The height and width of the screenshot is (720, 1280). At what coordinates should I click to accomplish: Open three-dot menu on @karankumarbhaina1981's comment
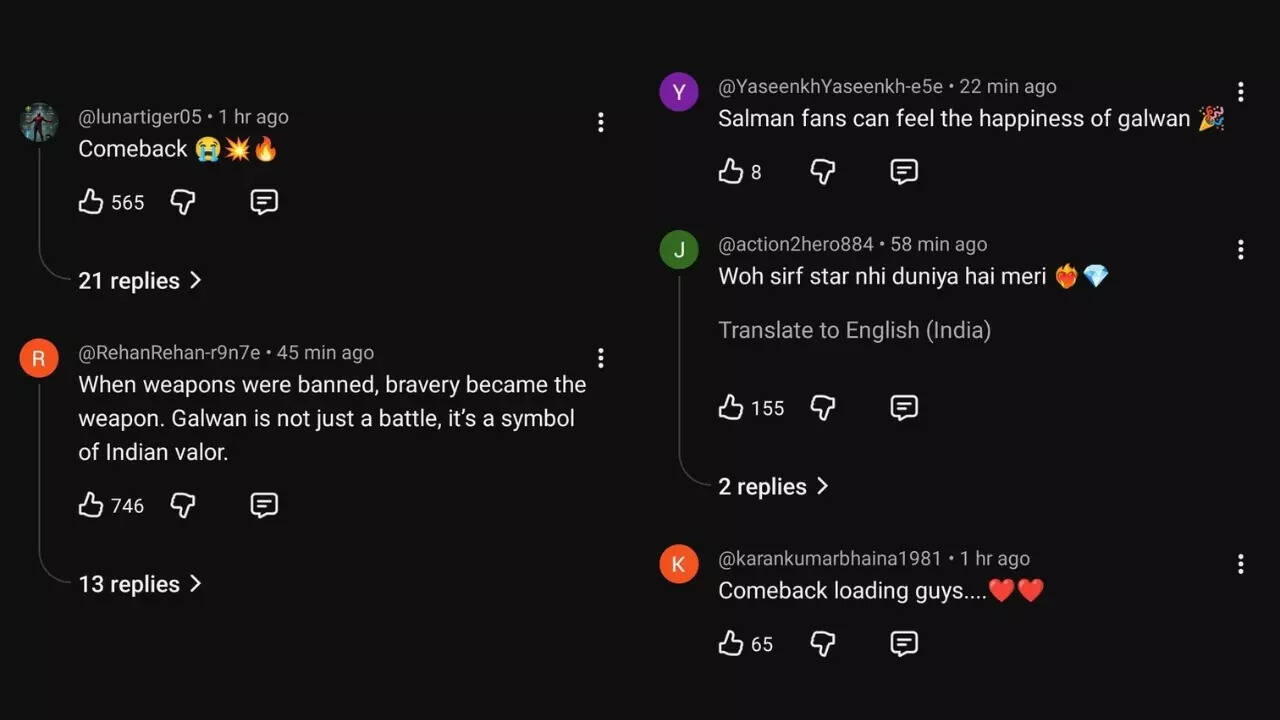click(x=1240, y=564)
